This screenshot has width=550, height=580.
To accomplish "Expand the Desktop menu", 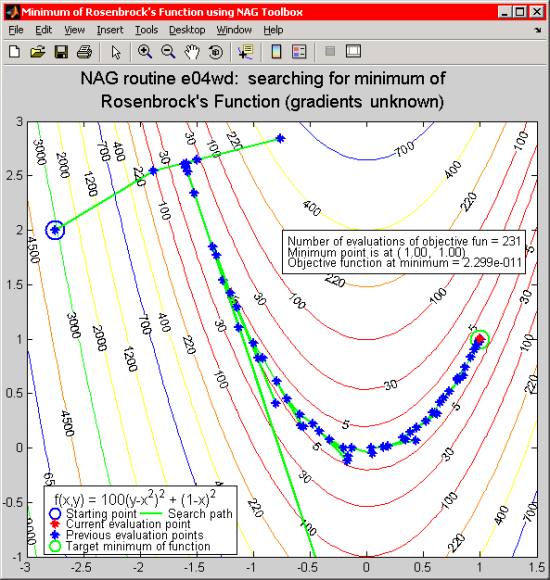I will pos(187,30).
